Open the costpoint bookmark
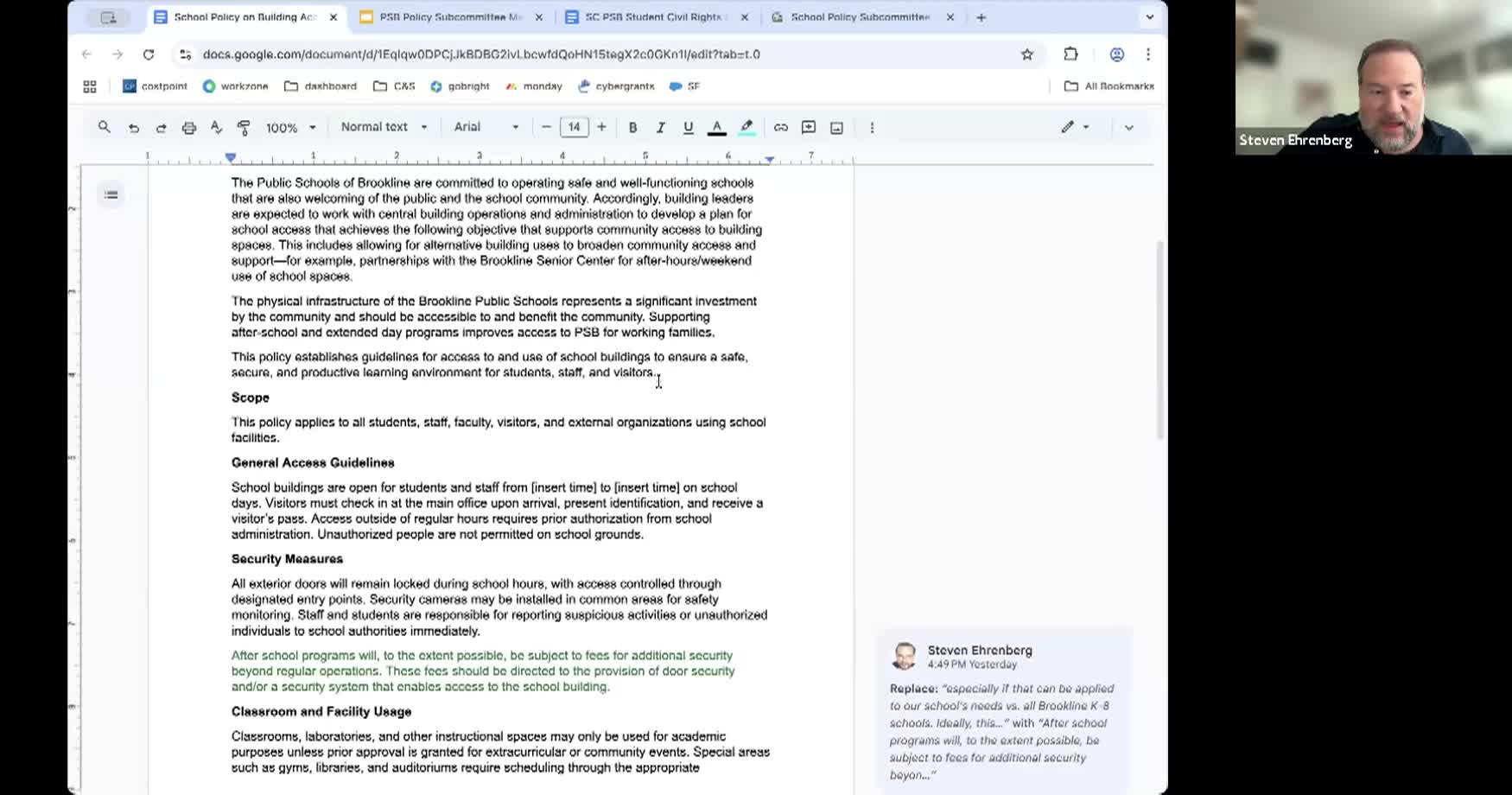This screenshot has width=1512, height=795. click(155, 86)
